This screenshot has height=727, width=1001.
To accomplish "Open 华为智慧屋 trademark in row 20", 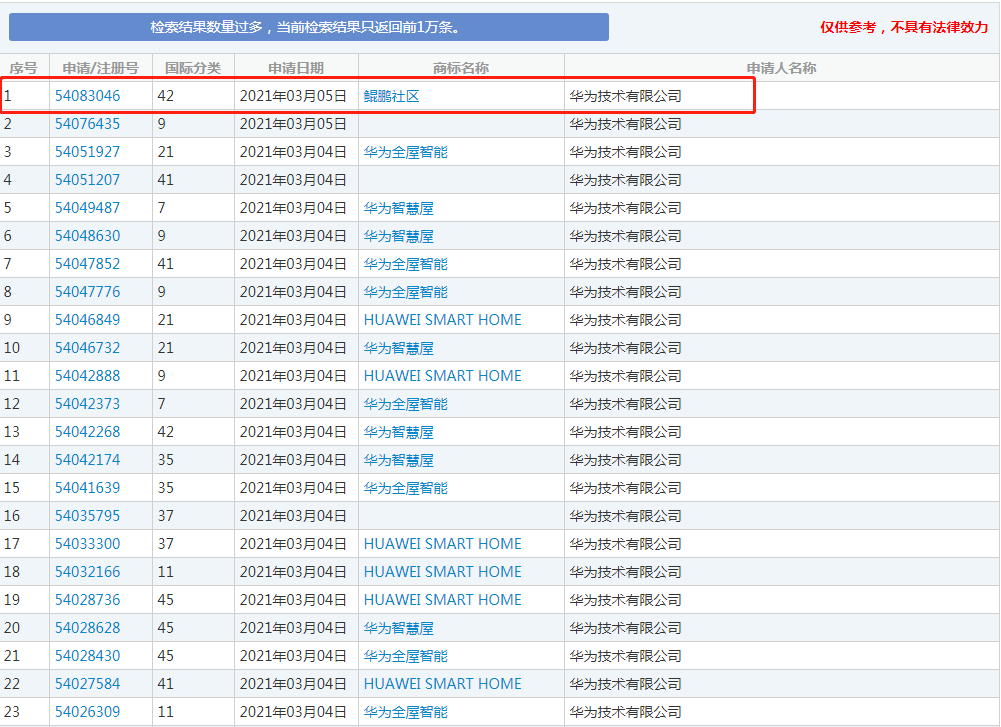I will [x=398, y=627].
